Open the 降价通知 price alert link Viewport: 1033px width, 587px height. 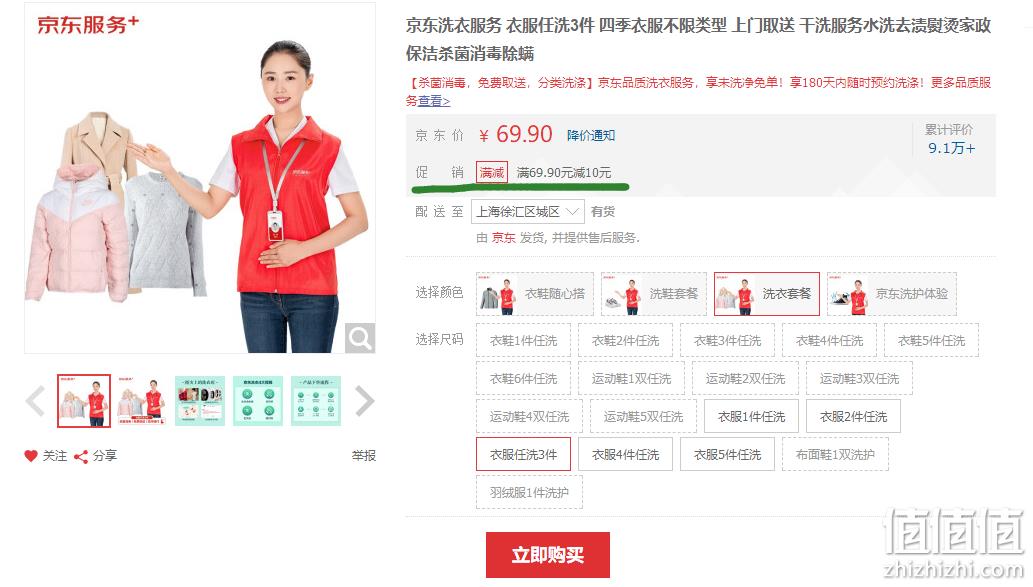point(591,135)
